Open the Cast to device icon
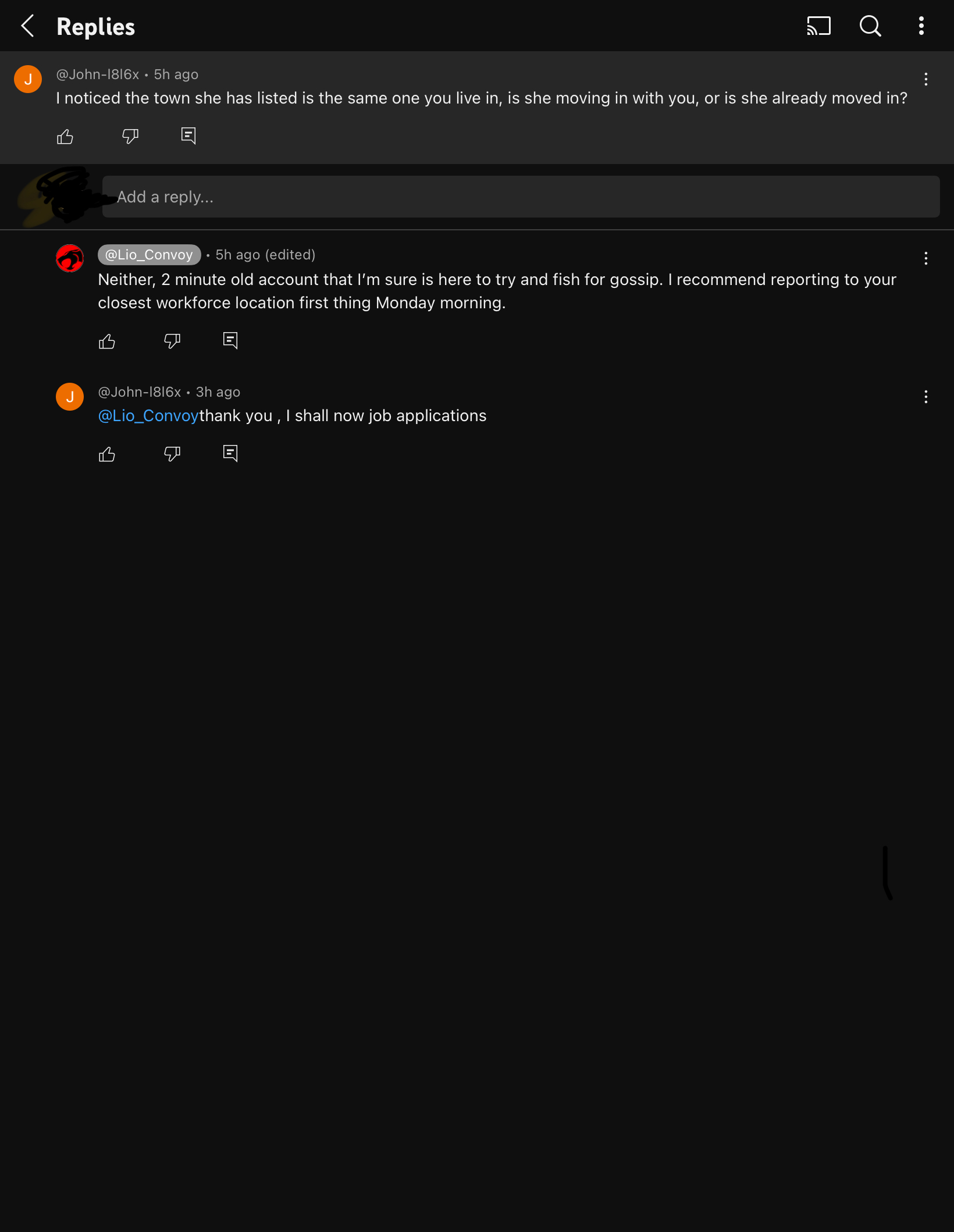Screen dimensions: 954x1232 pyautogui.click(x=818, y=26)
